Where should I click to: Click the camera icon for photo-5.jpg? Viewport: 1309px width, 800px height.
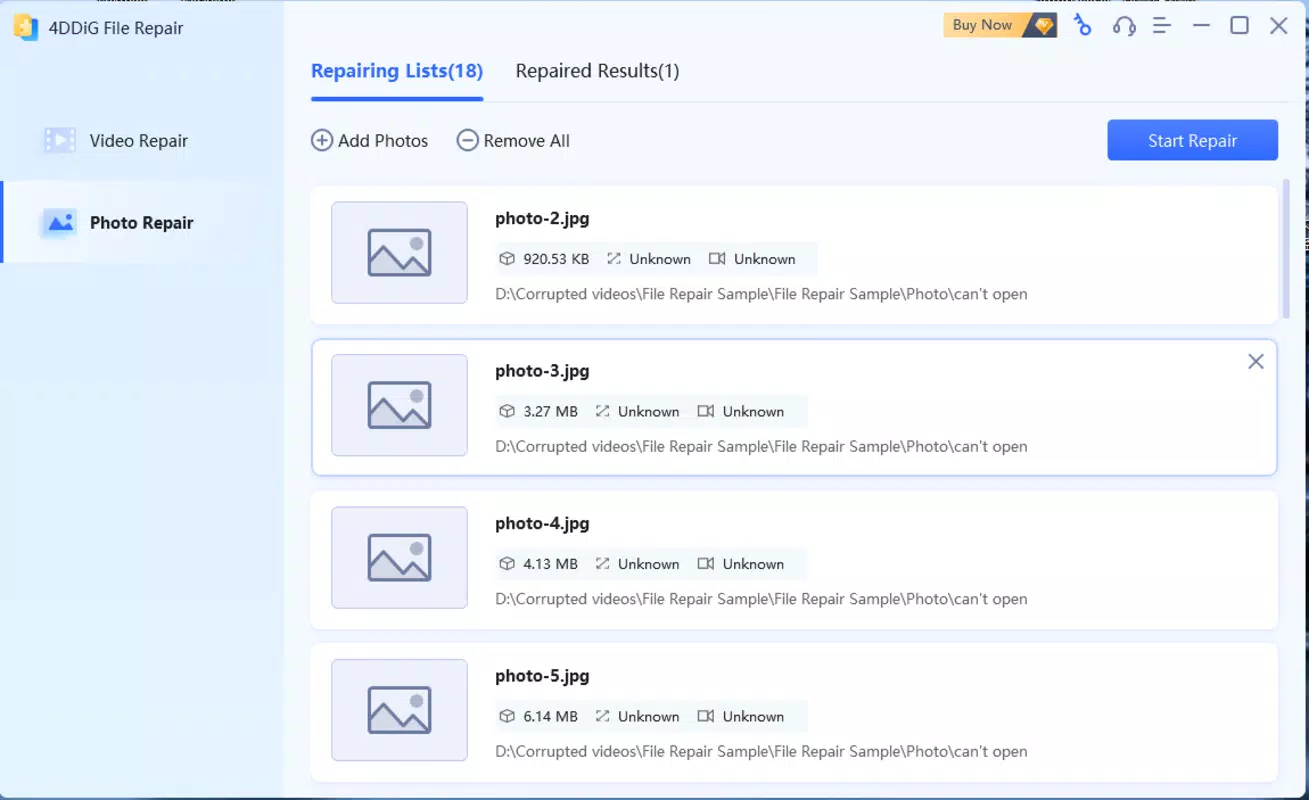pos(706,716)
